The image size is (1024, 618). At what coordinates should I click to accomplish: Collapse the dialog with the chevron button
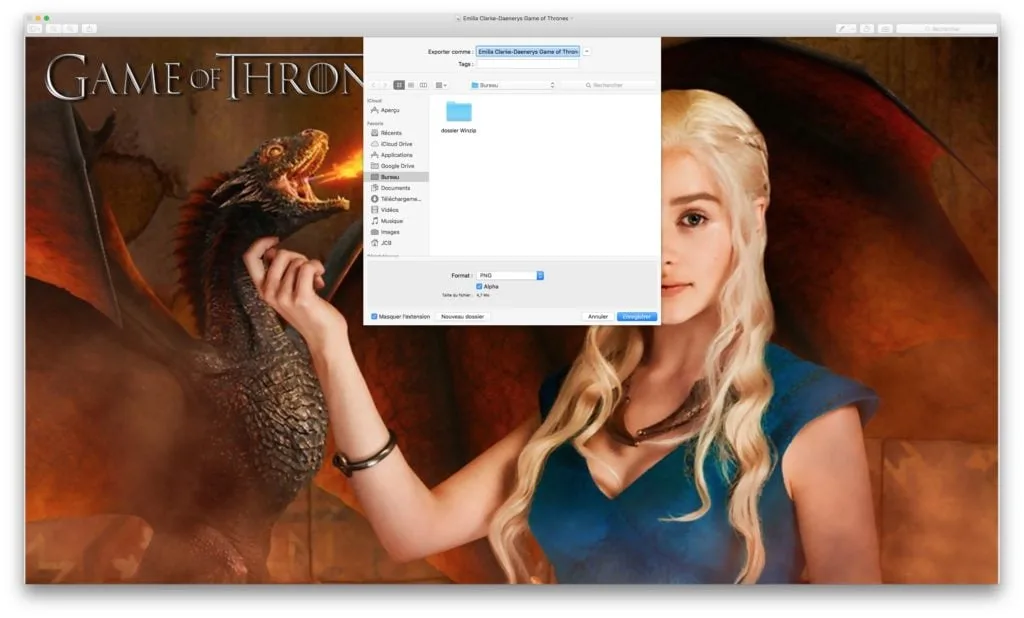click(586, 52)
